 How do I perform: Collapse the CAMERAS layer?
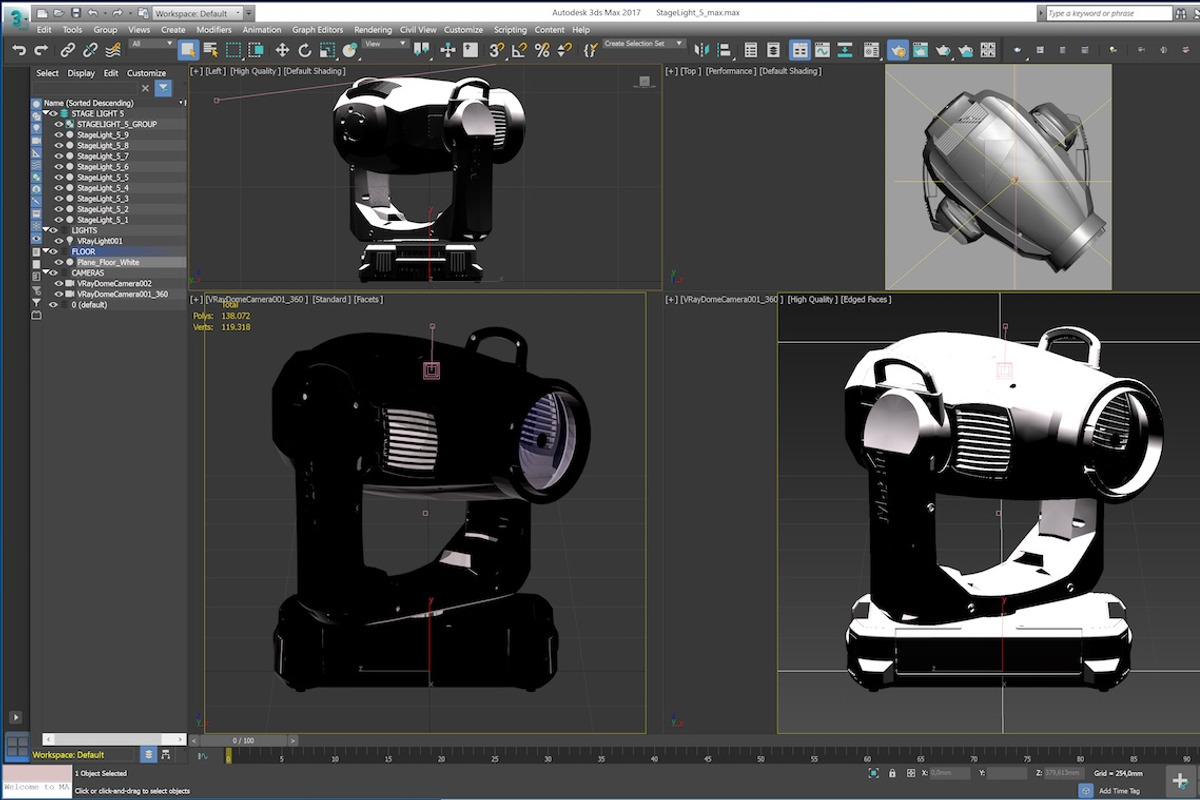point(46,273)
